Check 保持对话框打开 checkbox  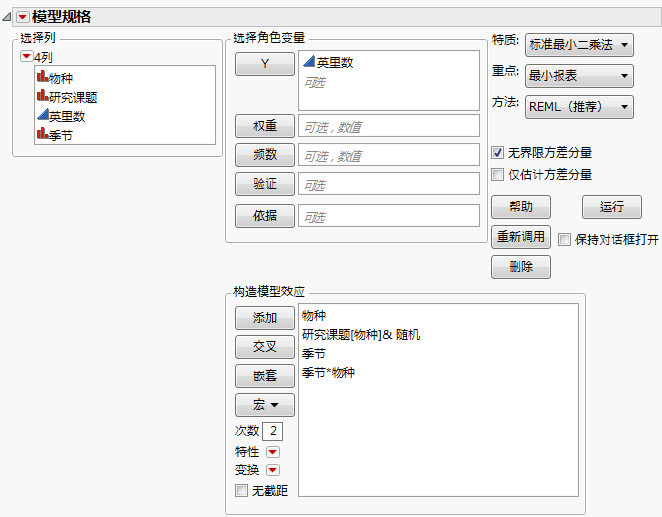(564, 240)
